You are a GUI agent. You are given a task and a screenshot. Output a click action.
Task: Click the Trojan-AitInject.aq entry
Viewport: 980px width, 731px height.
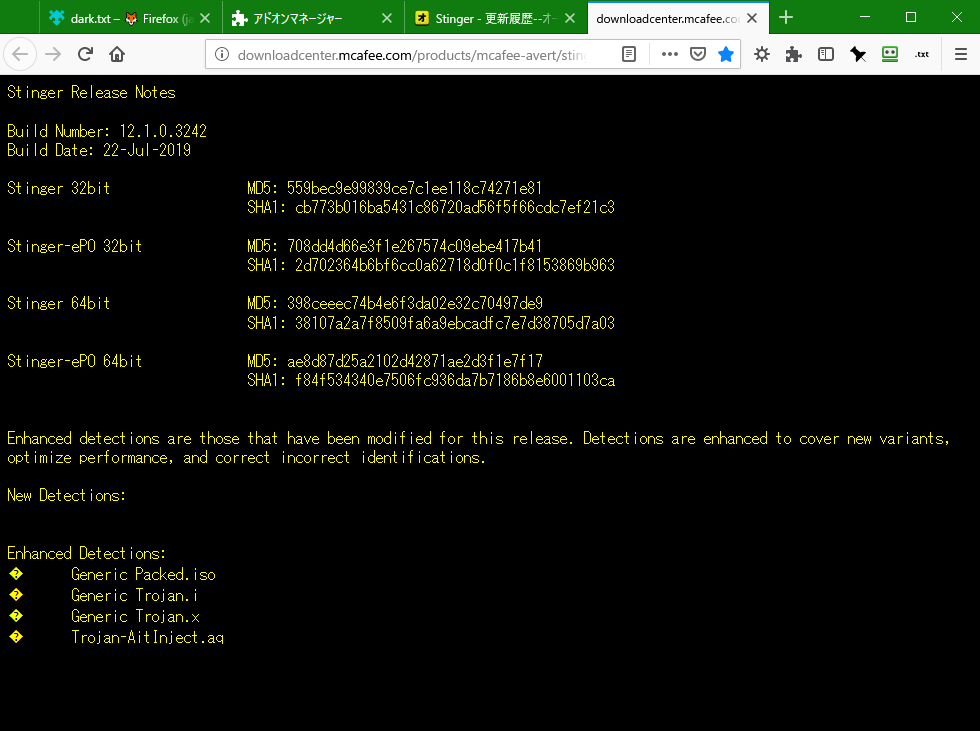[148, 637]
